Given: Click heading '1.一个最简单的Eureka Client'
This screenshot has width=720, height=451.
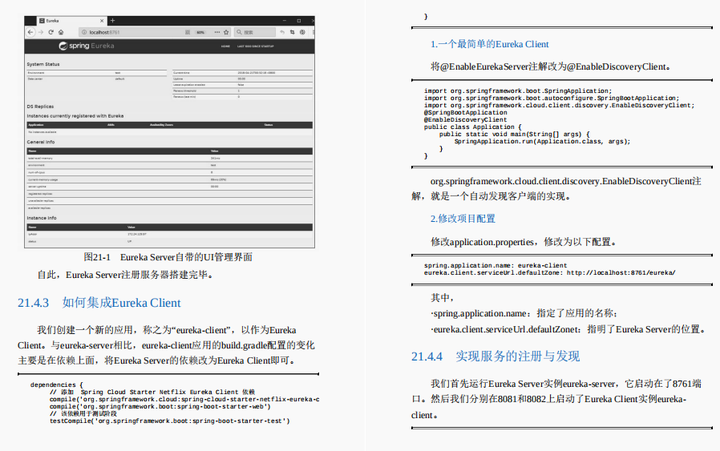Looking at the screenshot, I should (489, 44).
